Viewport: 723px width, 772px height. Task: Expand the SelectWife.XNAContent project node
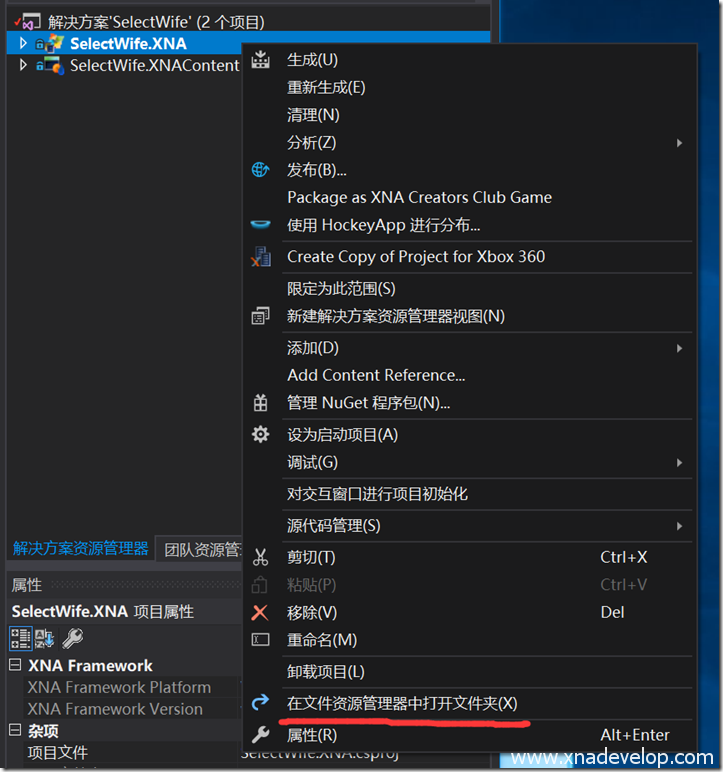click(x=24, y=65)
